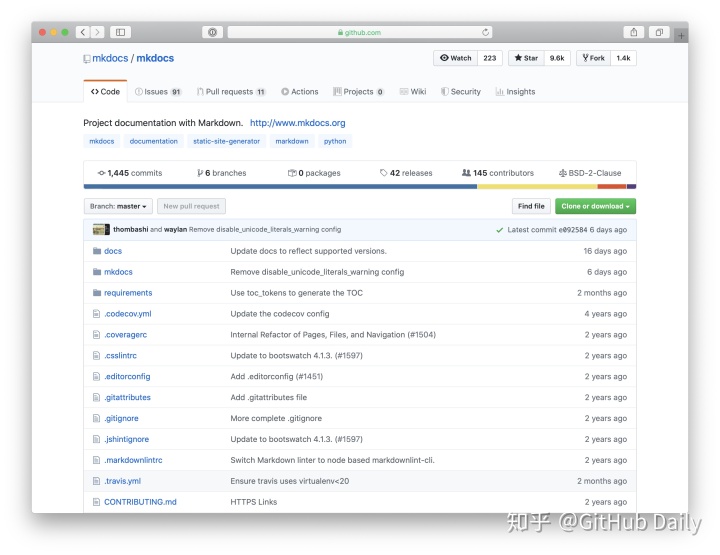
Task: Open latest commit e092584 link
Action: click(573, 230)
